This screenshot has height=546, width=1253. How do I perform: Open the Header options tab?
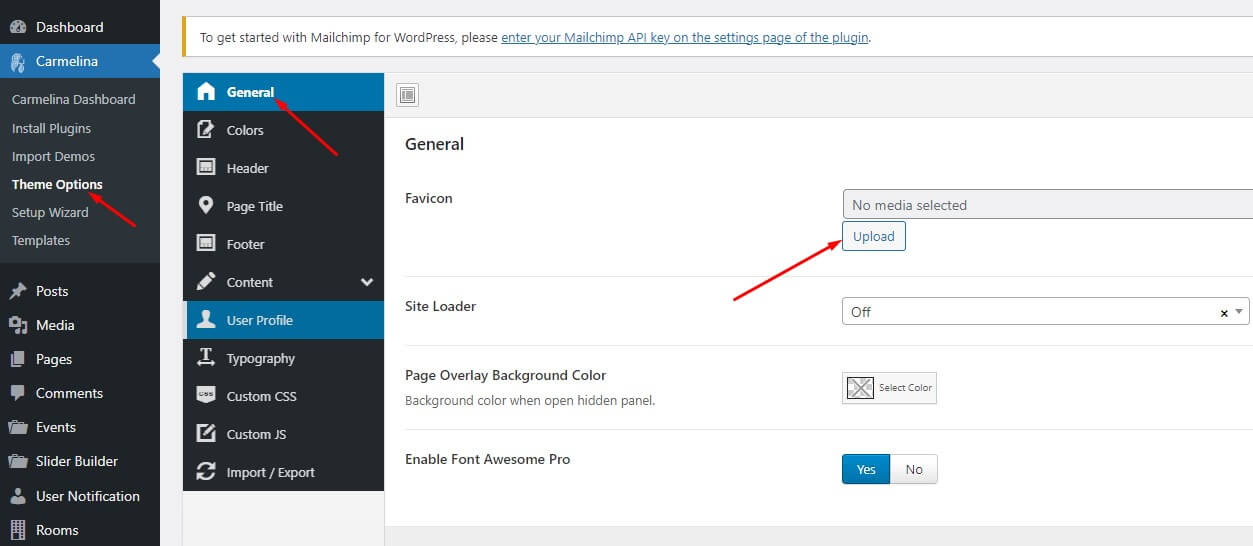[x=247, y=168]
